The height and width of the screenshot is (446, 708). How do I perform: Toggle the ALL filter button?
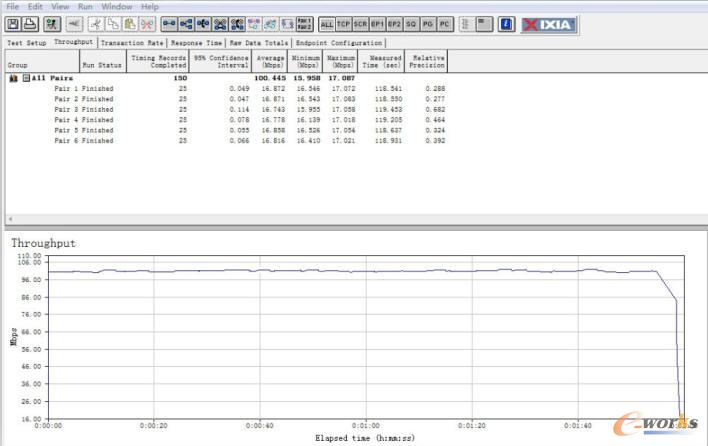click(326, 23)
